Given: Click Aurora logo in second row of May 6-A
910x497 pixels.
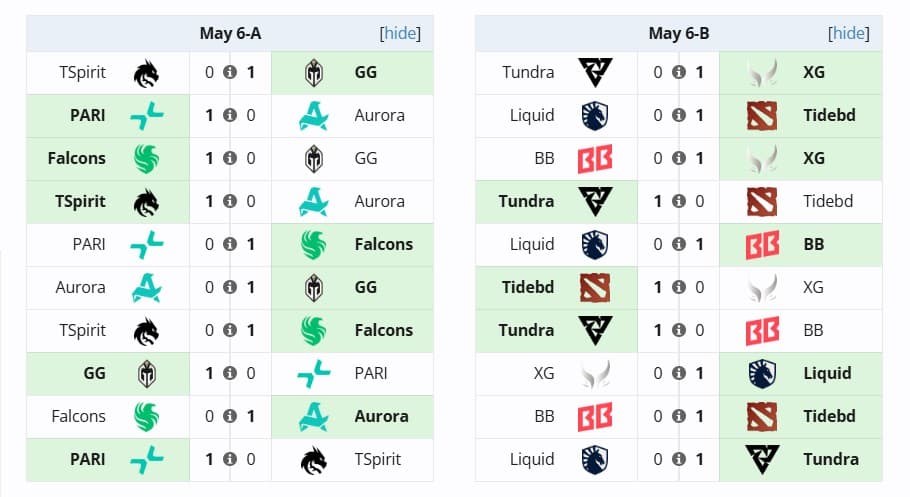Looking at the screenshot, I should 315,115.
